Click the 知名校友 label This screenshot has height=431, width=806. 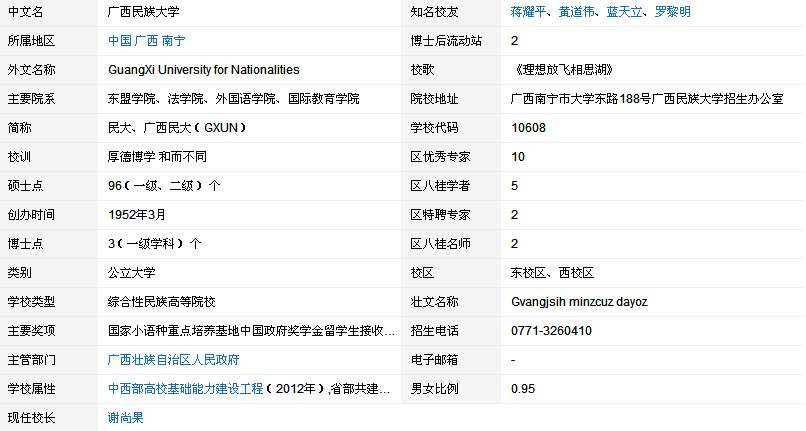(x=434, y=12)
